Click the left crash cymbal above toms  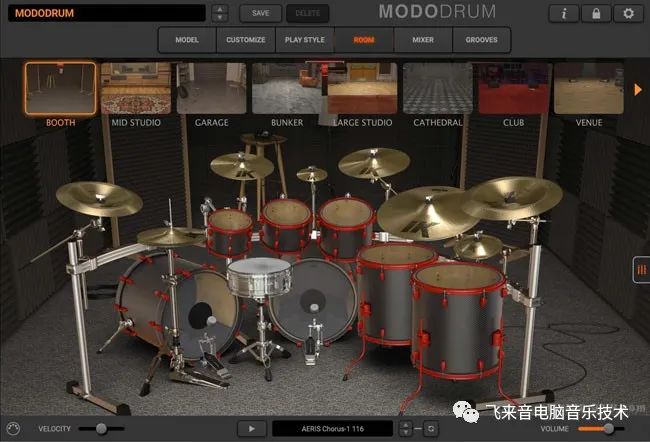point(242,166)
